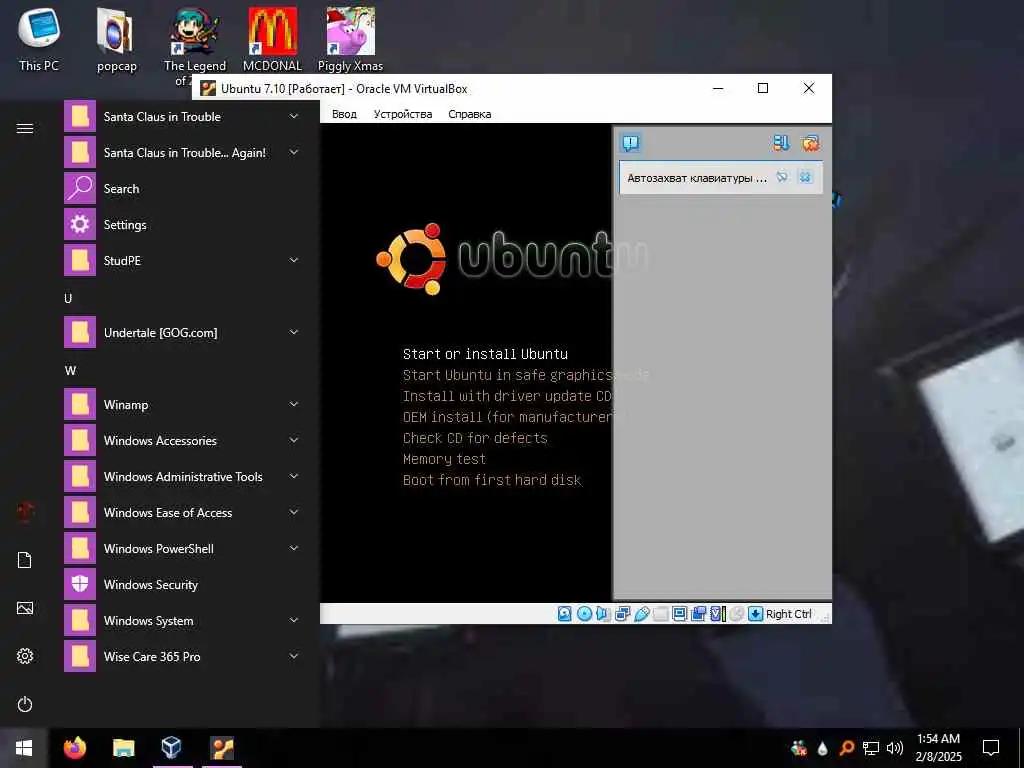Click the Power button in Start sidebar

tap(25, 705)
